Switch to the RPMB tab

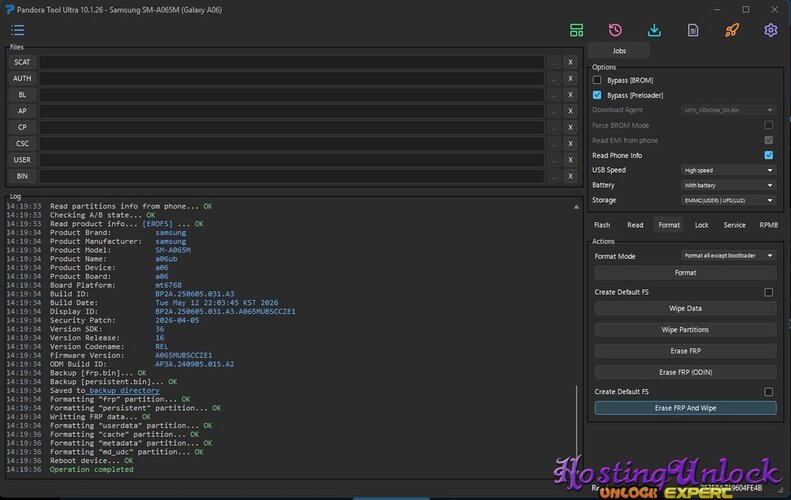coord(768,225)
